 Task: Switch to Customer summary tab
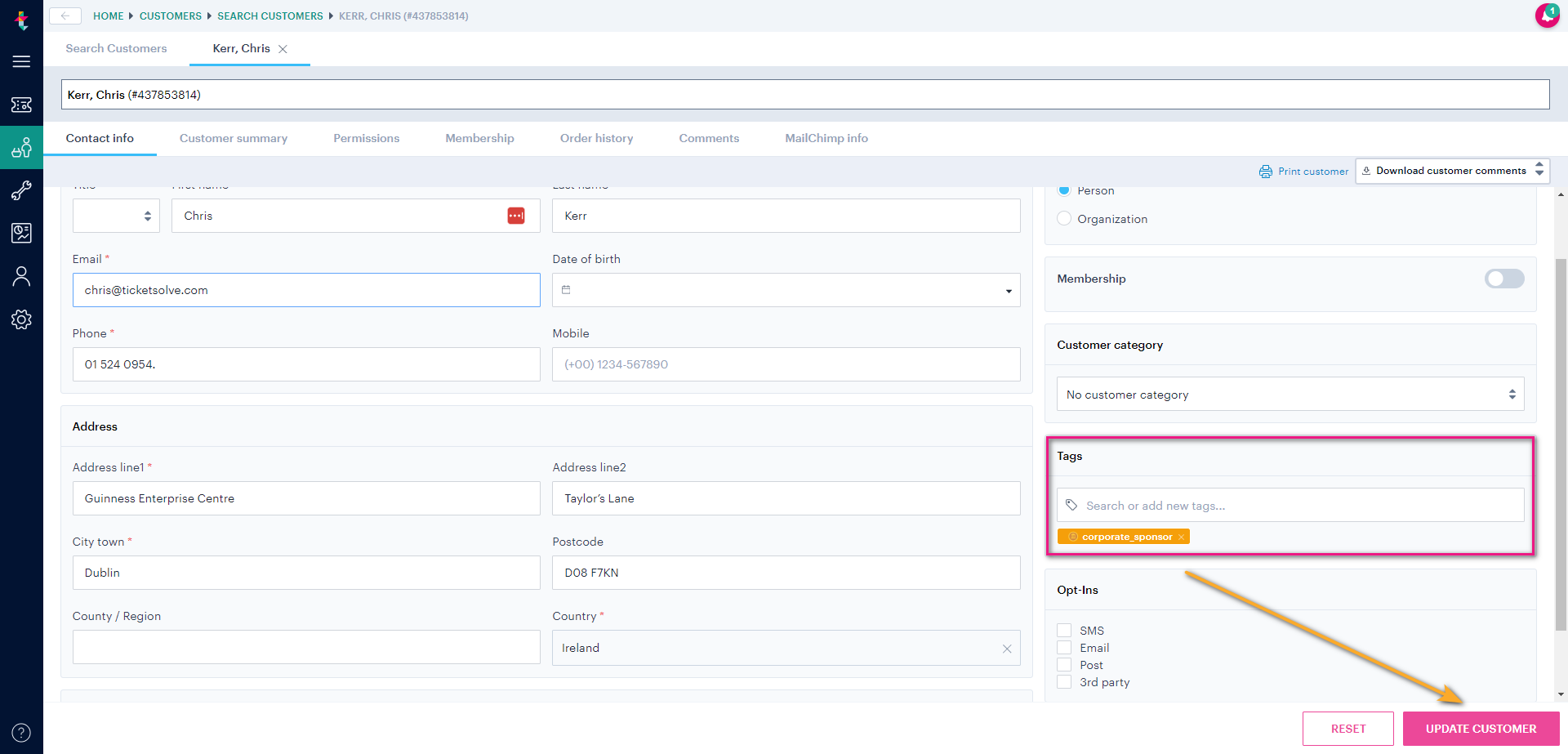click(234, 138)
